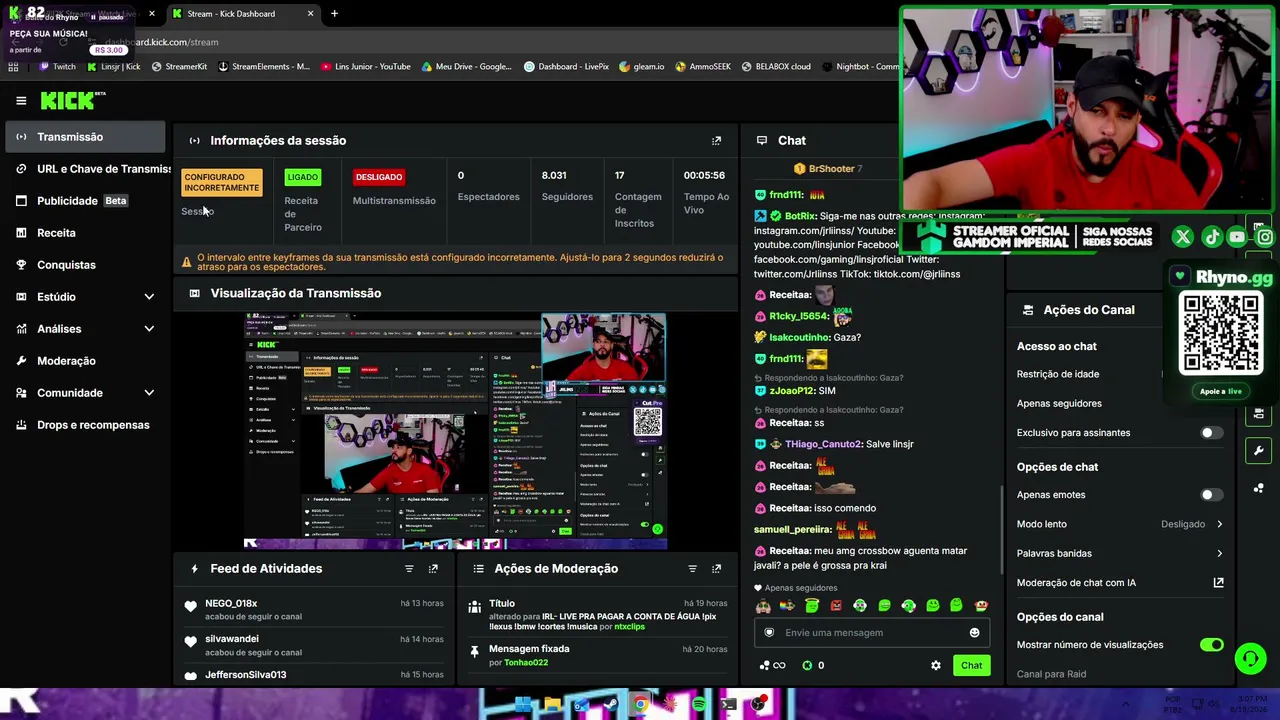Click the green Kicks balance icon
The image size is (1280, 720).
[807, 666]
